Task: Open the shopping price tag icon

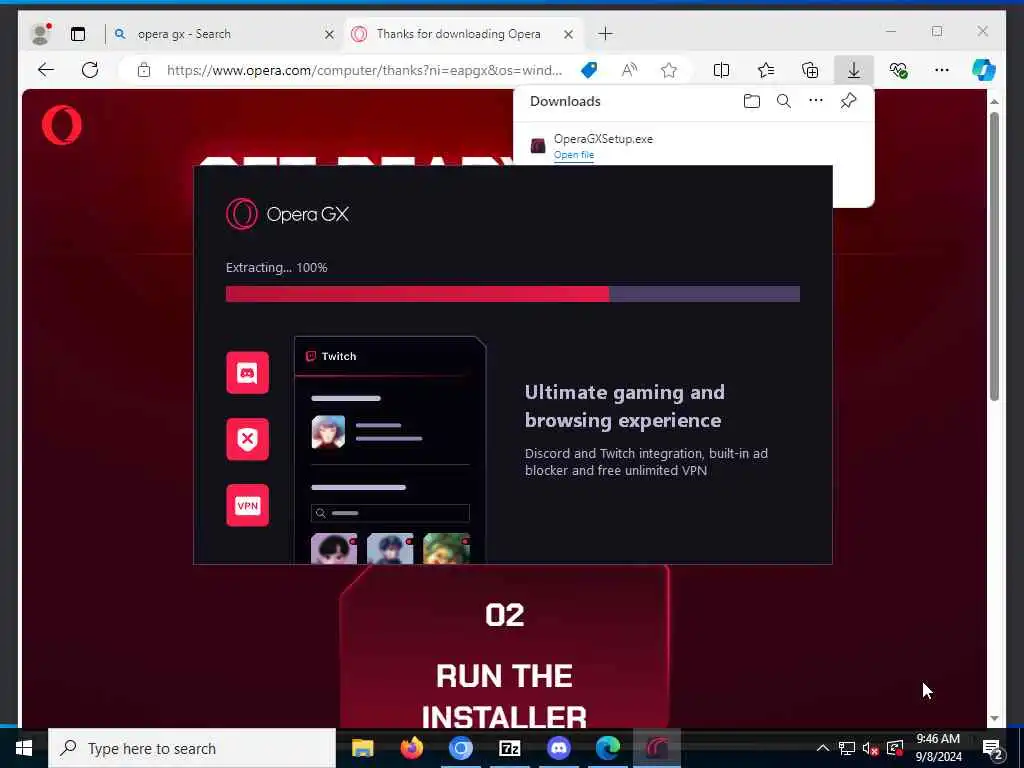Action: pos(589,70)
